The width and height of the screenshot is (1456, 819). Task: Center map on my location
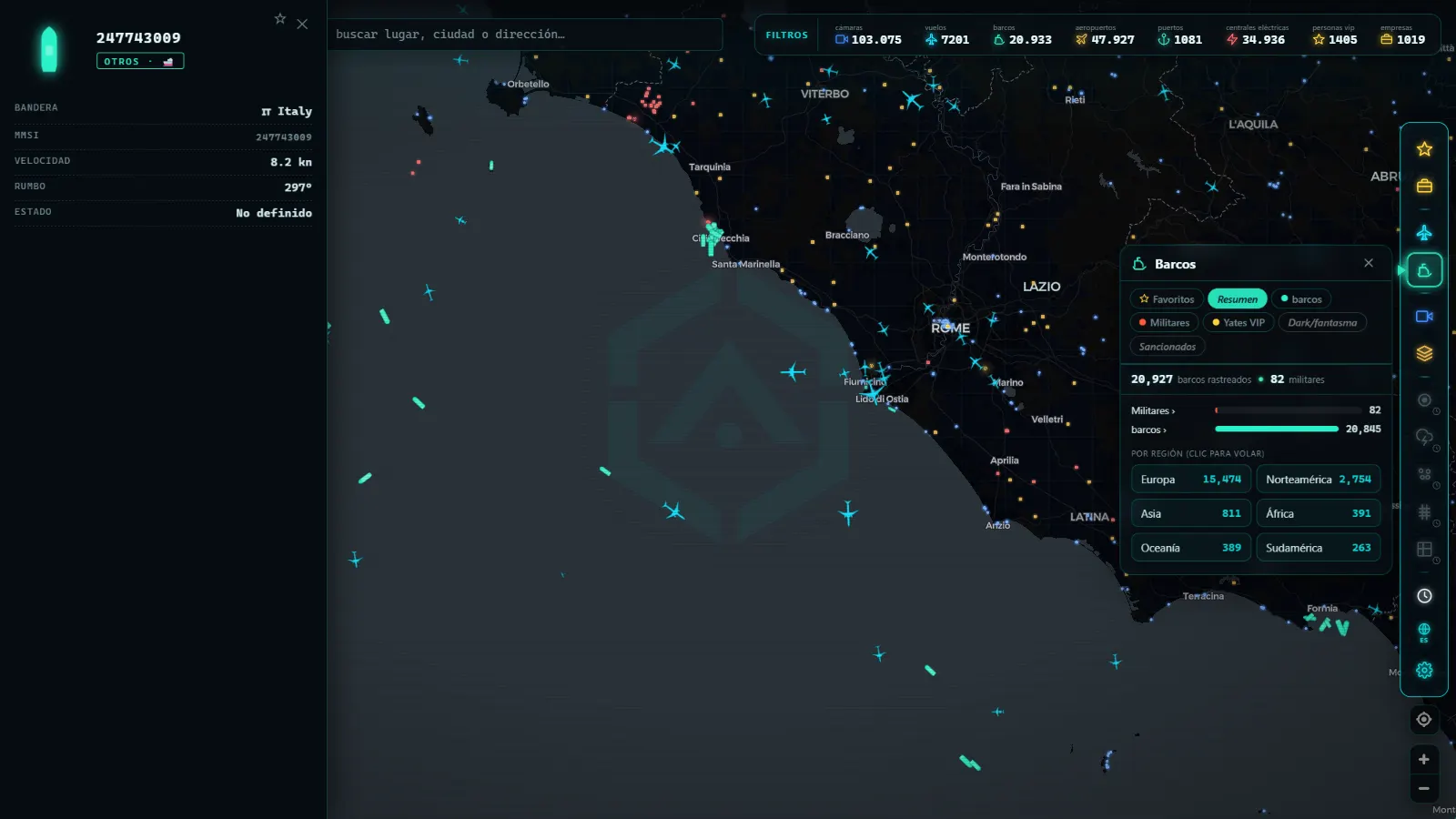click(1424, 720)
